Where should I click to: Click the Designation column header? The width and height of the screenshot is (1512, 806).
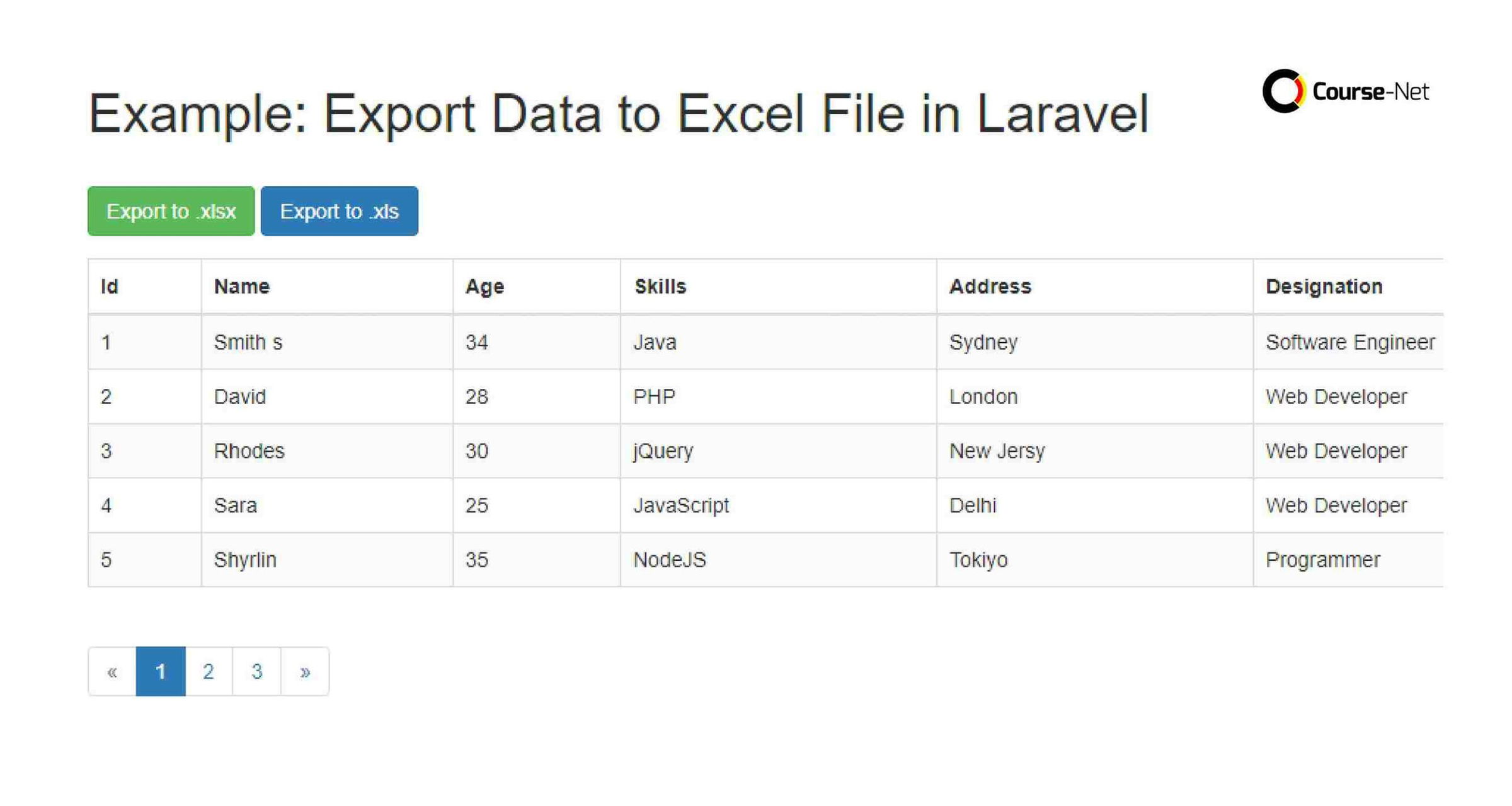click(x=1323, y=285)
